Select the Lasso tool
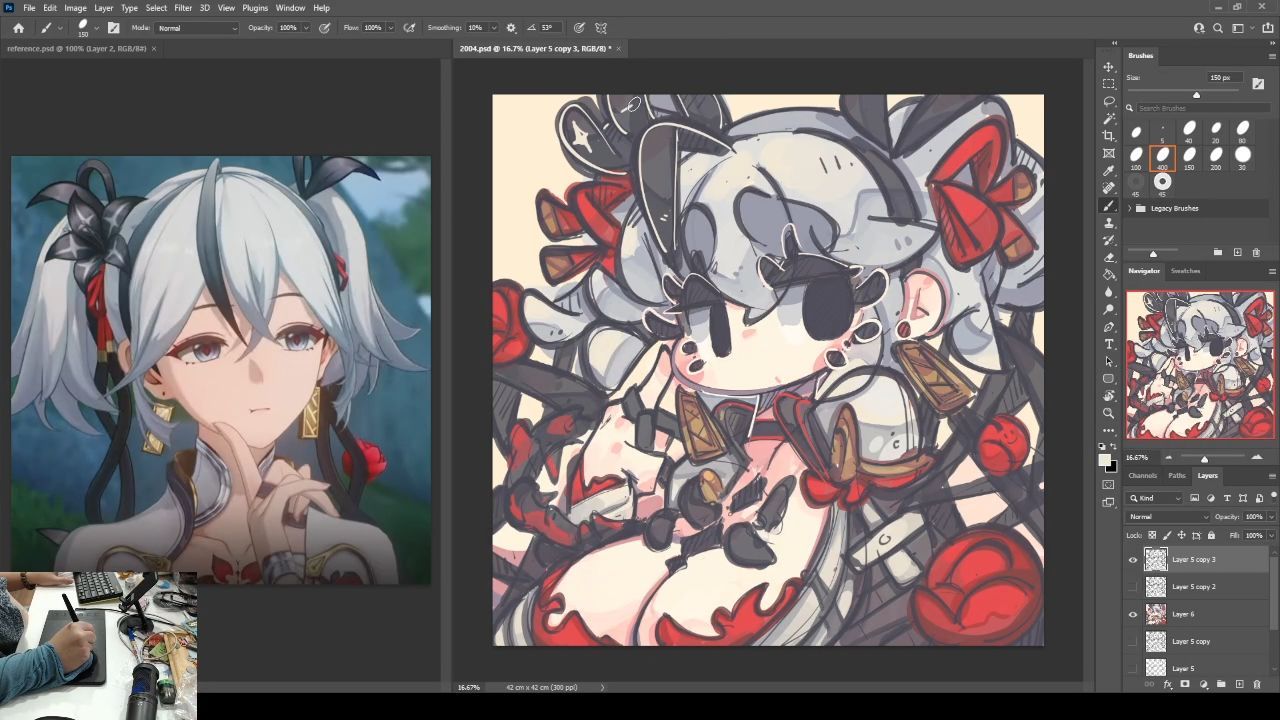 [1109, 101]
